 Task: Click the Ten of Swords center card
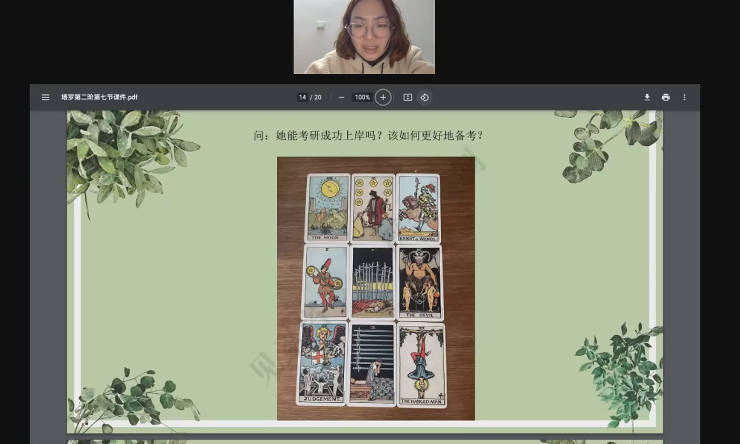373,283
